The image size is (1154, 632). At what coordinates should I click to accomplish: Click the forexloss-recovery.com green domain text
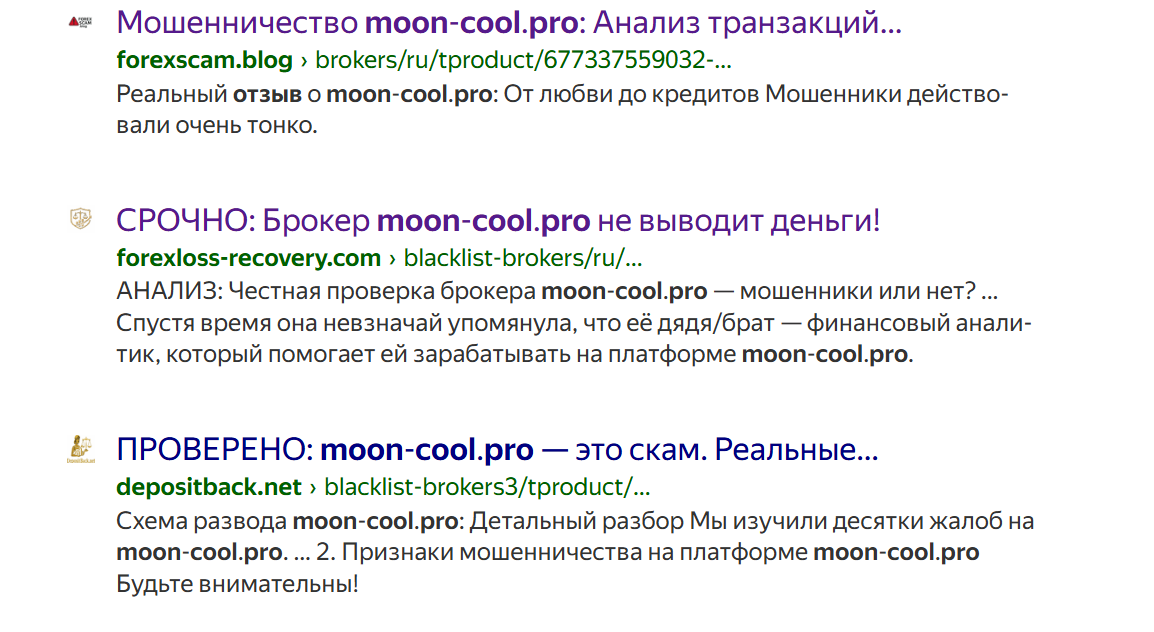tap(247, 257)
